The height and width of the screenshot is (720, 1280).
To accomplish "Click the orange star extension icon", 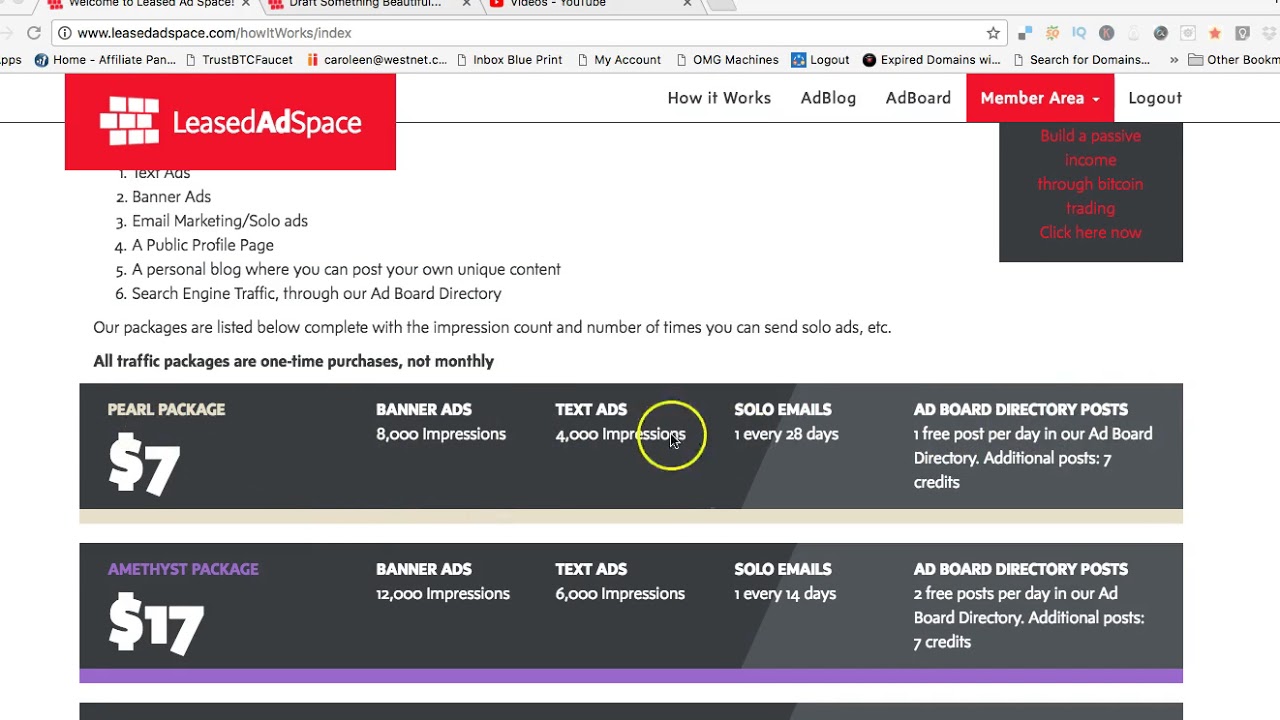I will [x=1215, y=33].
